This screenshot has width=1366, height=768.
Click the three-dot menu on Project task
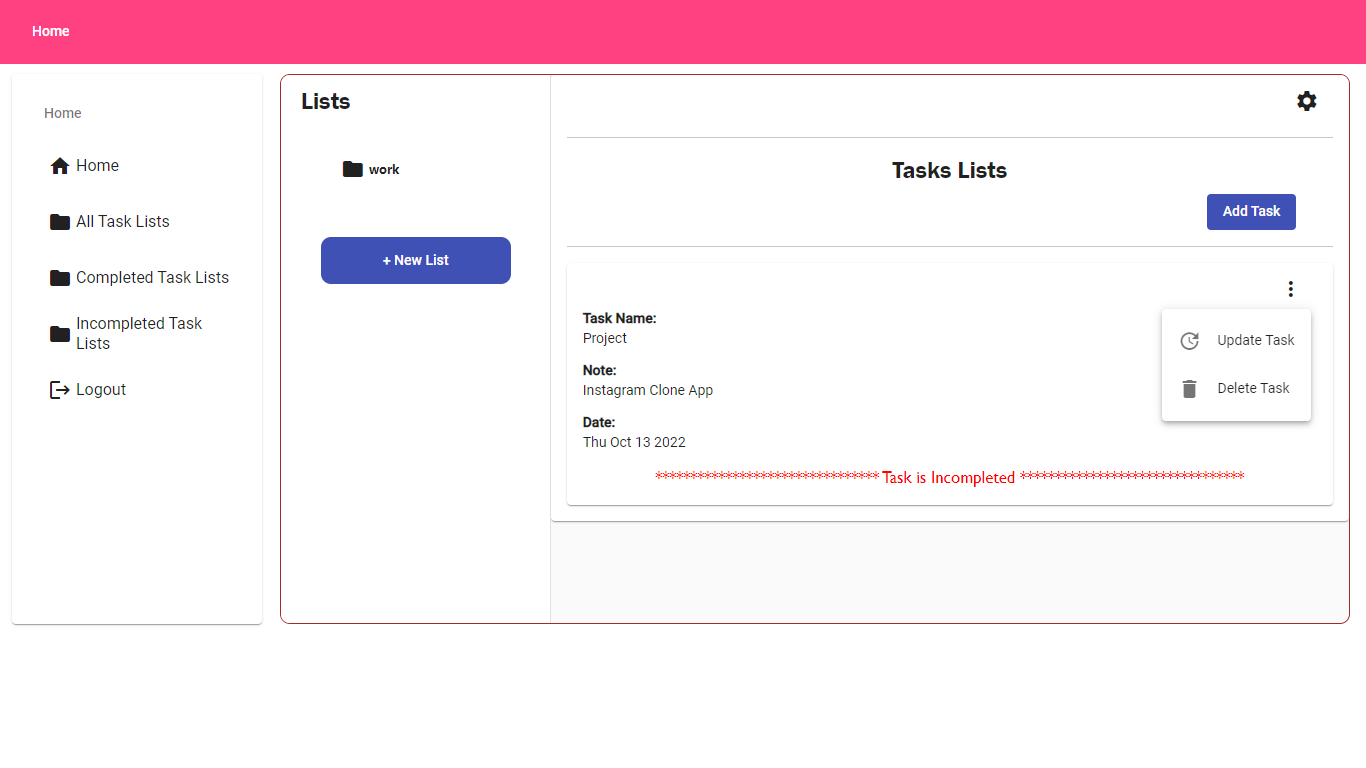tap(1291, 289)
